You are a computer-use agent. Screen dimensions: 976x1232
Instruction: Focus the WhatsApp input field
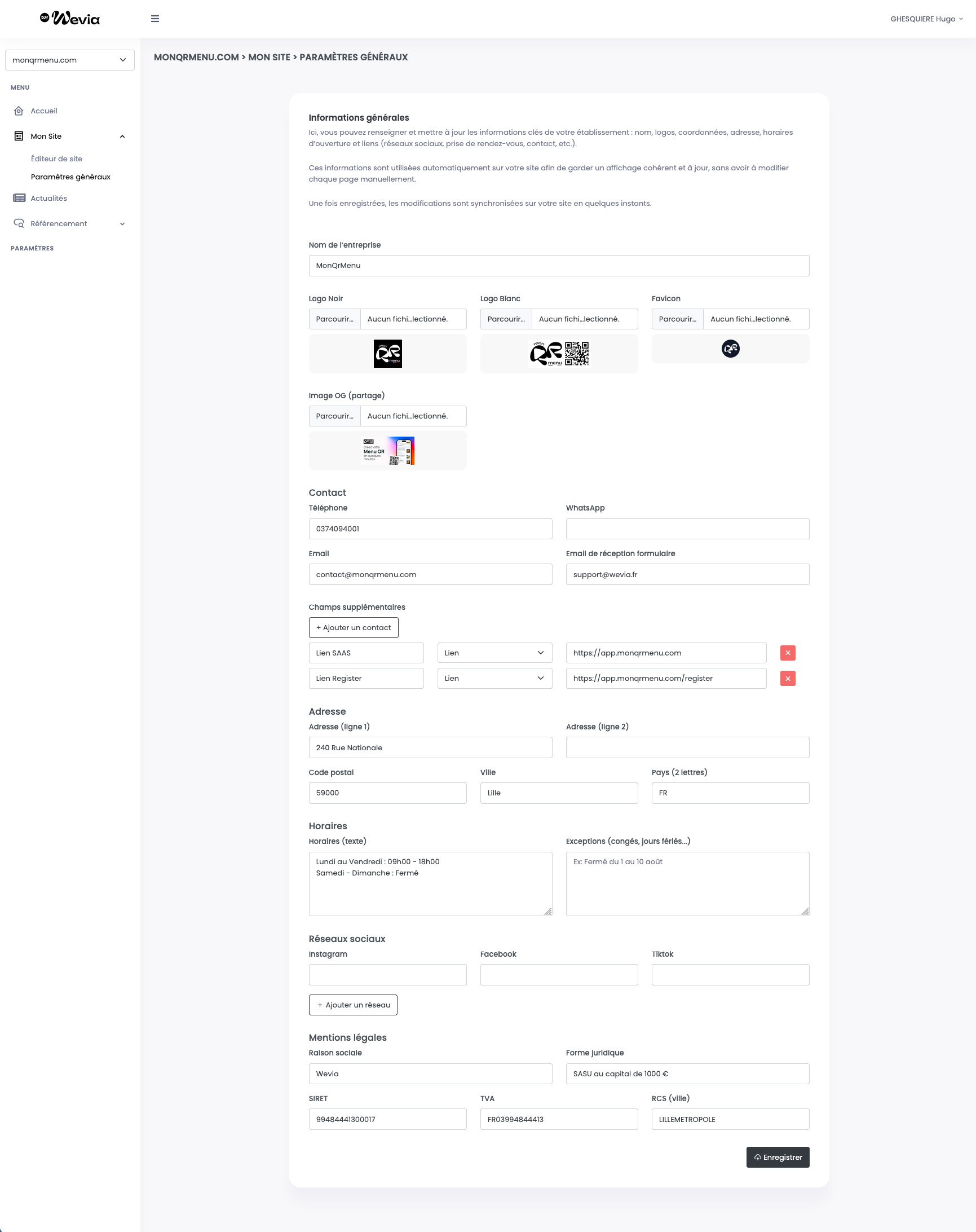pos(687,529)
